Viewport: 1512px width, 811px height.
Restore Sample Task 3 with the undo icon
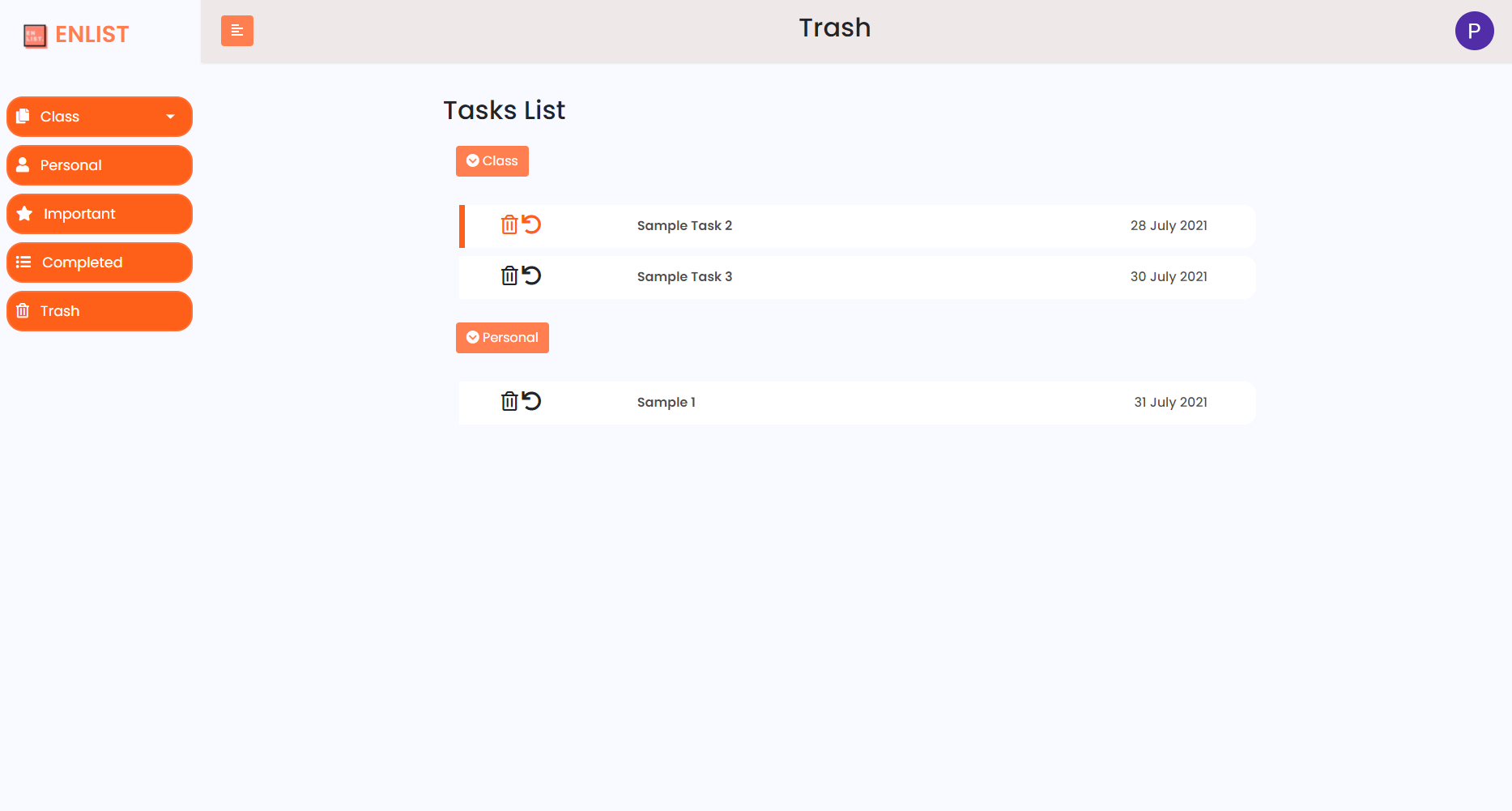[x=531, y=275]
